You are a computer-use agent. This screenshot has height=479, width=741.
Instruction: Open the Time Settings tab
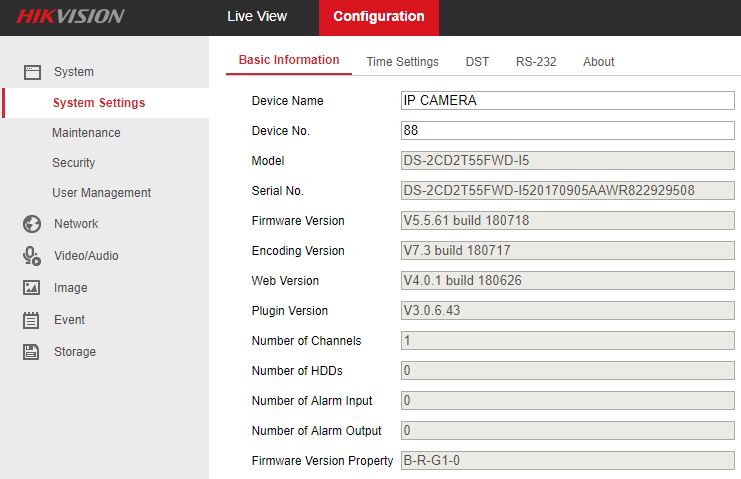click(403, 62)
